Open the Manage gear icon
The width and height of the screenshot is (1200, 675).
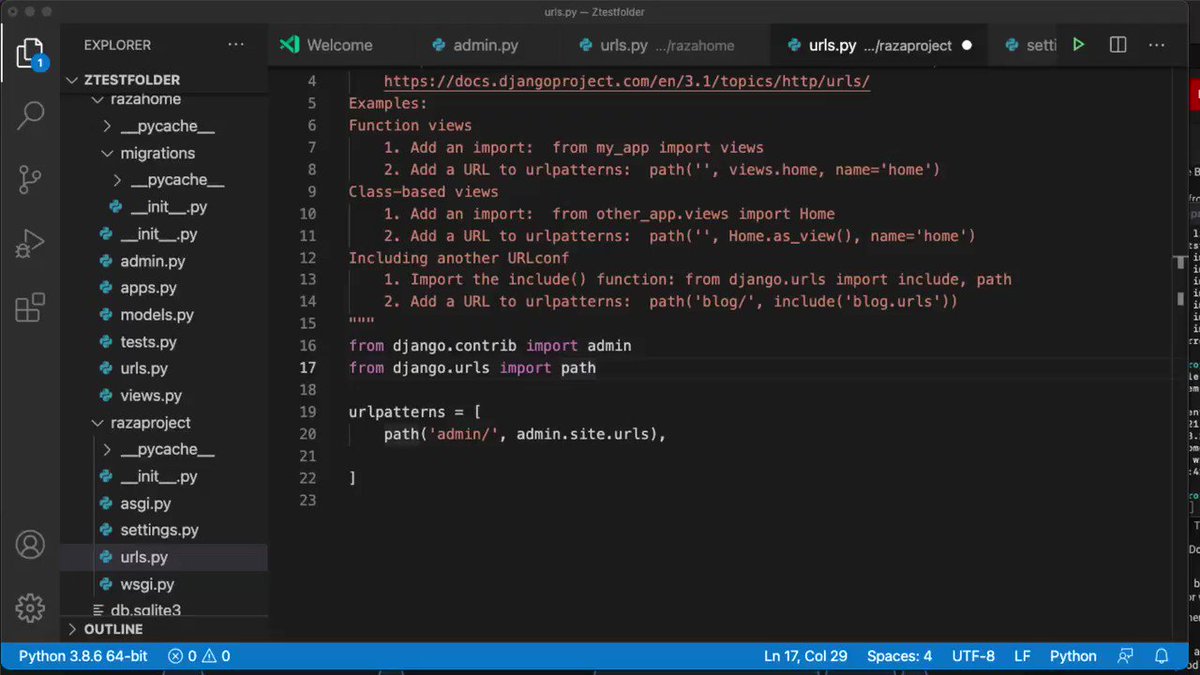(30, 607)
